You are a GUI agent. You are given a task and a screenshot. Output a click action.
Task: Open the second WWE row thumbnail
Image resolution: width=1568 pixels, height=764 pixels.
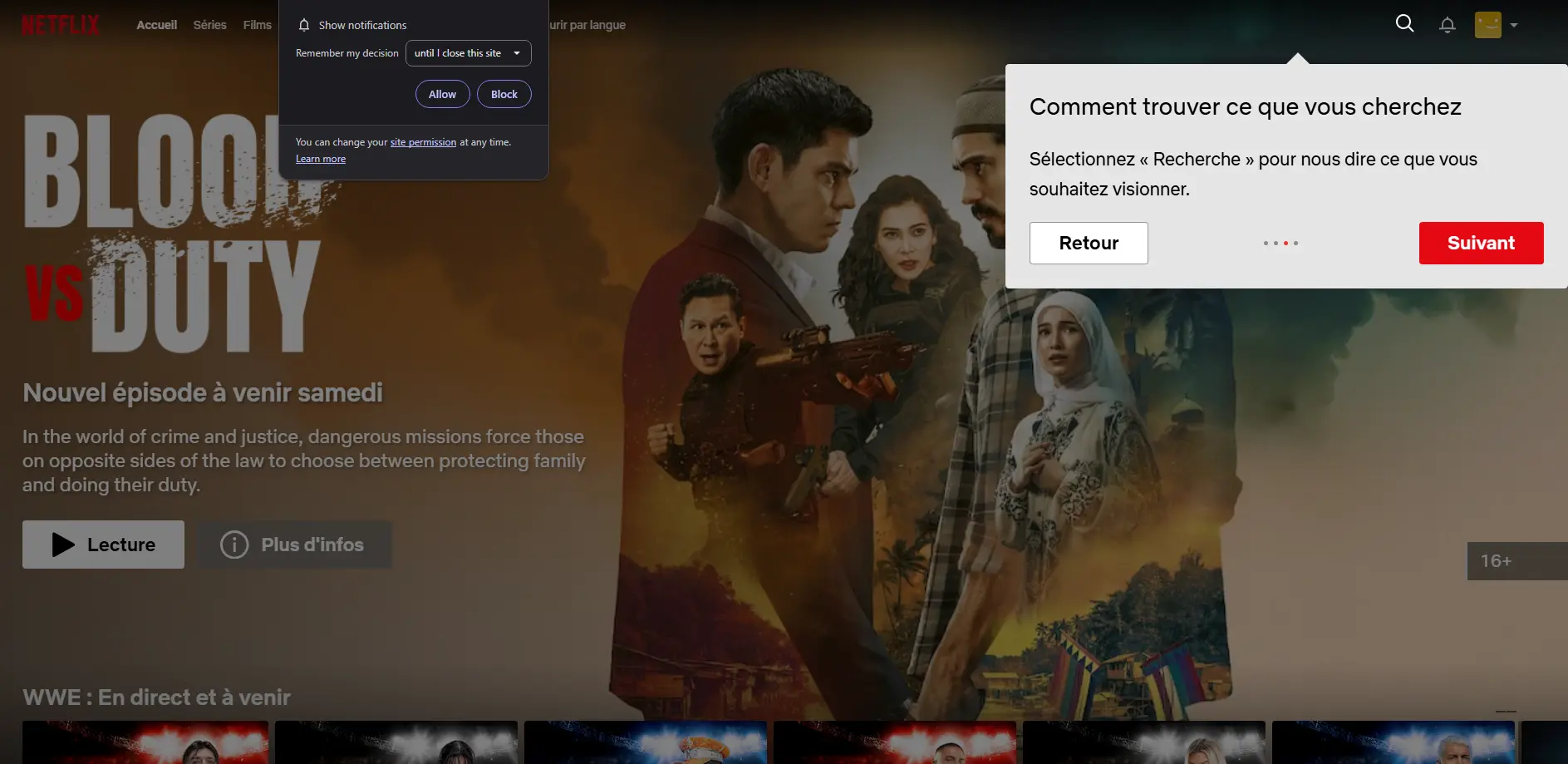point(396,742)
